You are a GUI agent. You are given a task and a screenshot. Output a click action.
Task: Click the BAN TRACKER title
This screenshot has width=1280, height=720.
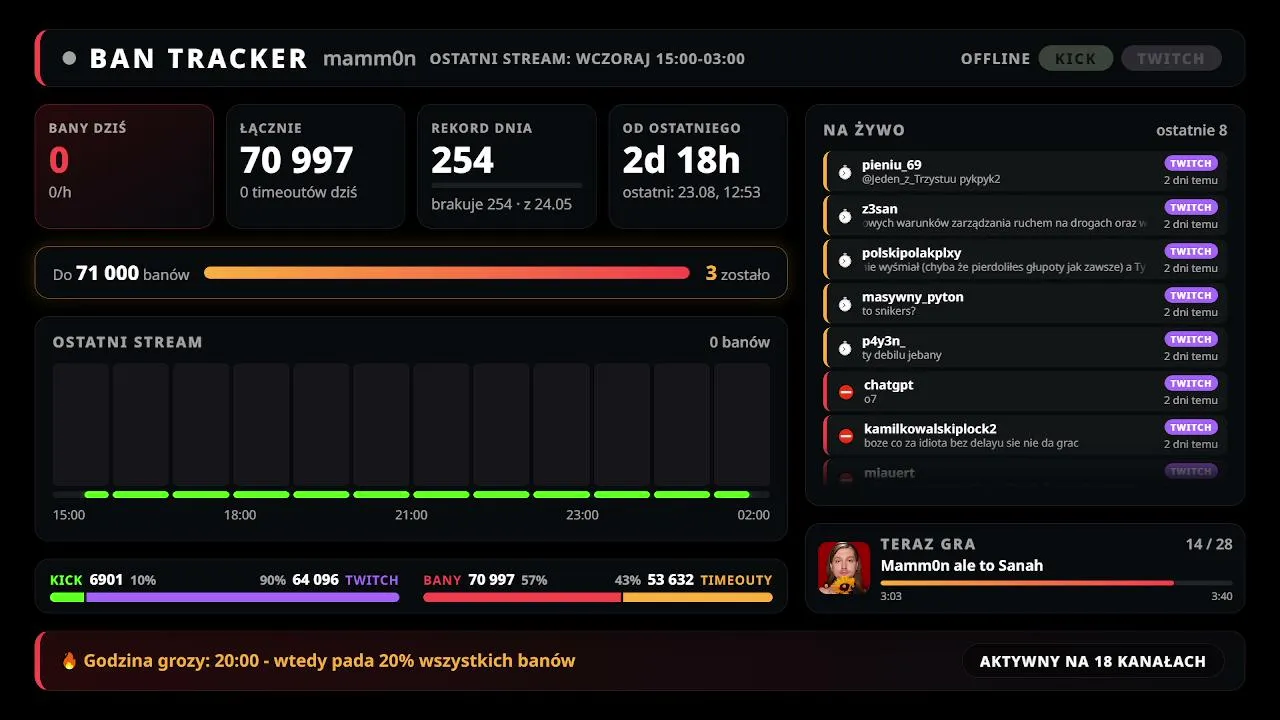198,58
